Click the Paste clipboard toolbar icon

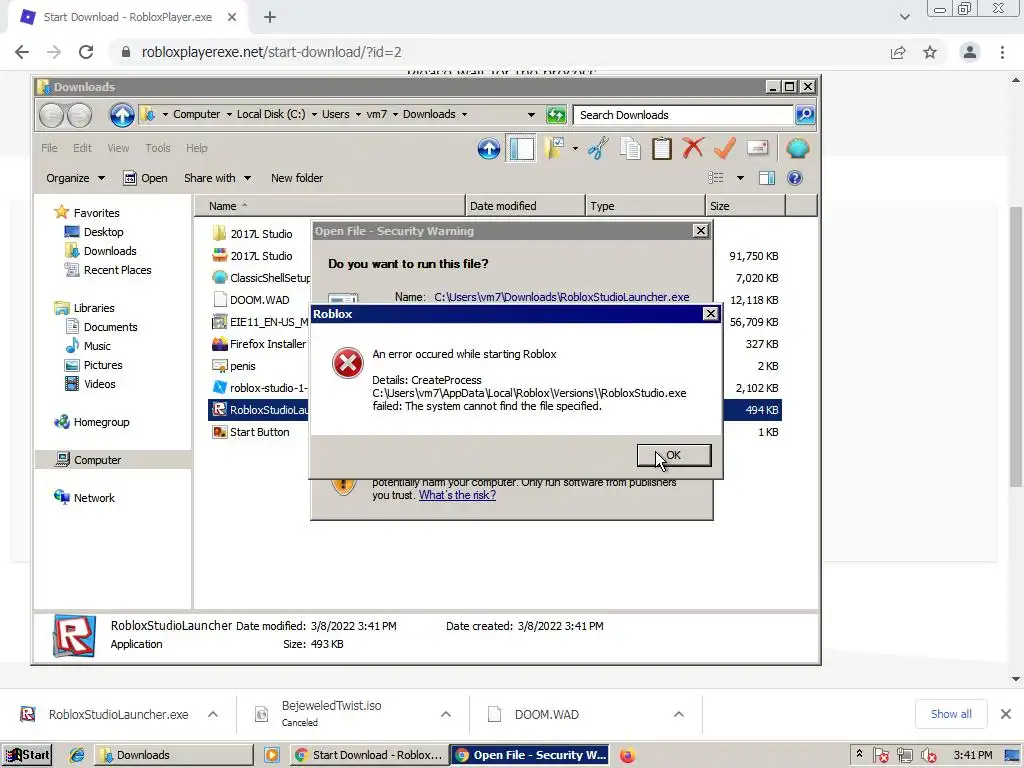pyautogui.click(x=662, y=149)
